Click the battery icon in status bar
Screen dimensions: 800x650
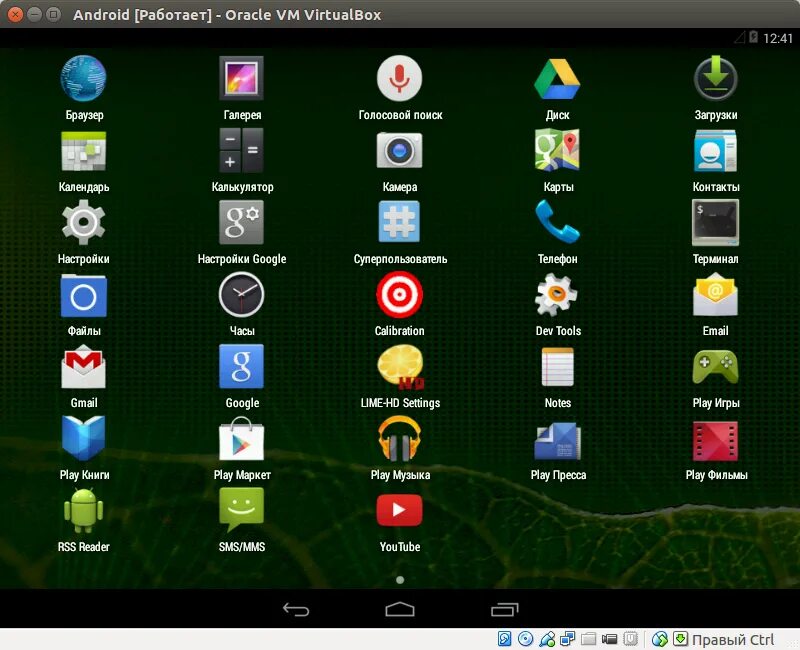(x=753, y=37)
